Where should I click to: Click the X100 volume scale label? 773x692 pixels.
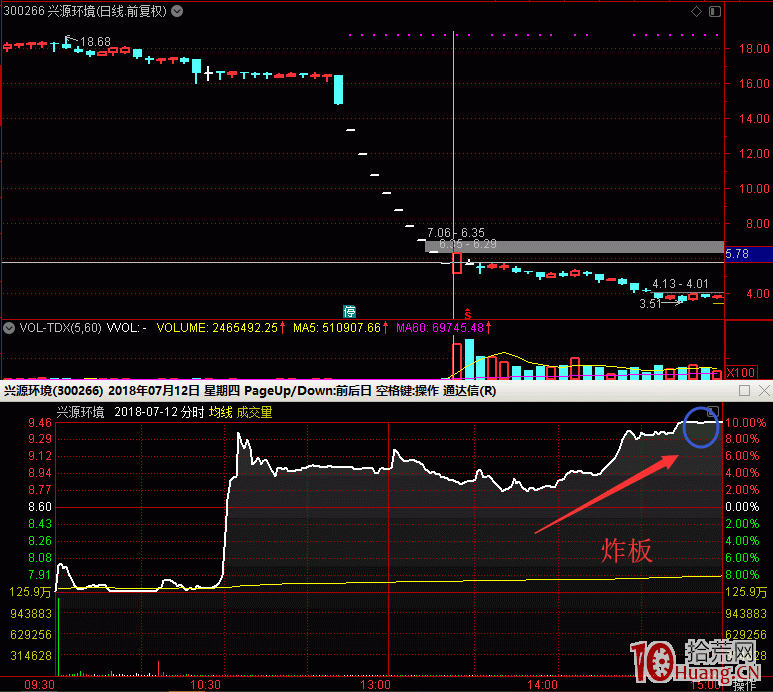pyautogui.click(x=741, y=373)
